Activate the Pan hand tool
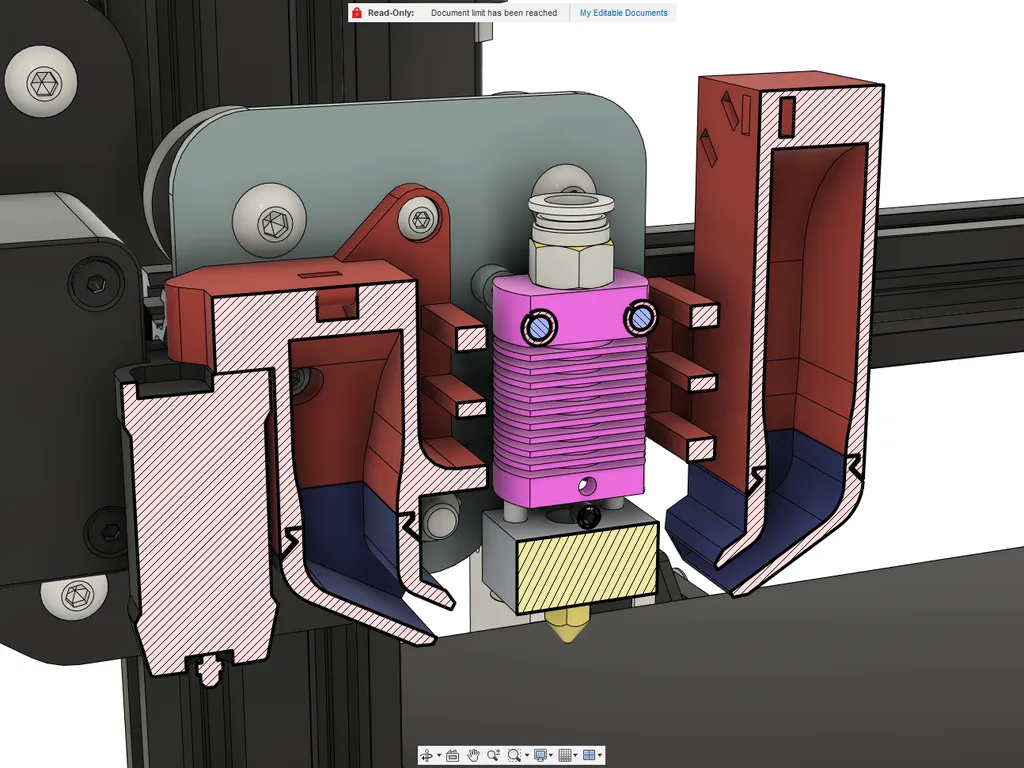This screenshot has height=768, width=1024. tap(473, 756)
